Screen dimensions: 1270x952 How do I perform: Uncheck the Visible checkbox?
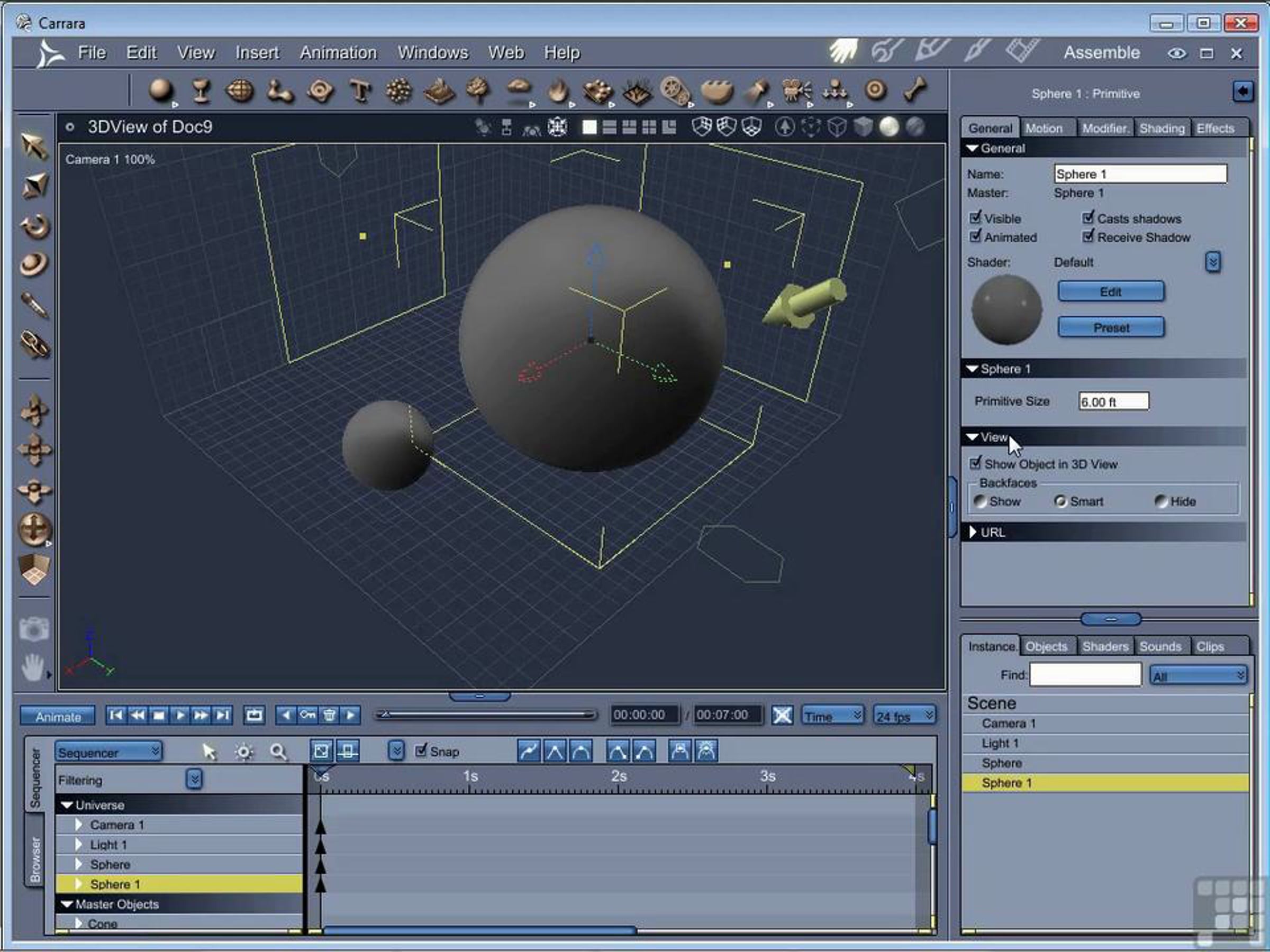pyautogui.click(x=975, y=218)
